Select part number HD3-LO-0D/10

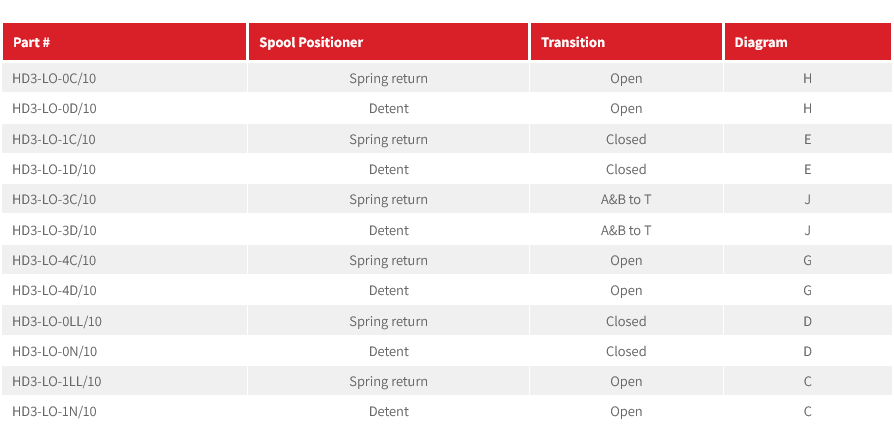(54, 108)
